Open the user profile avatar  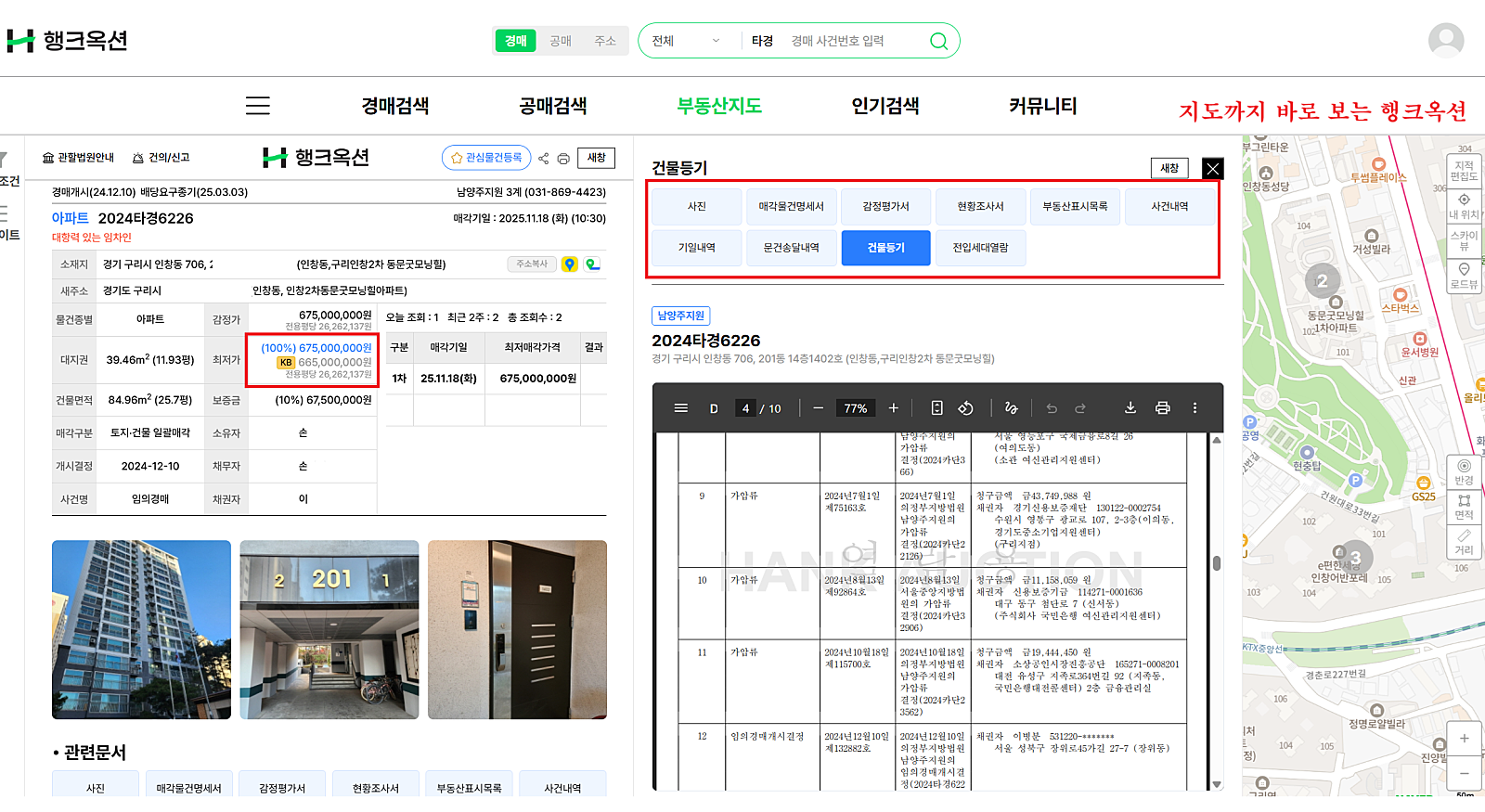tap(1445, 41)
